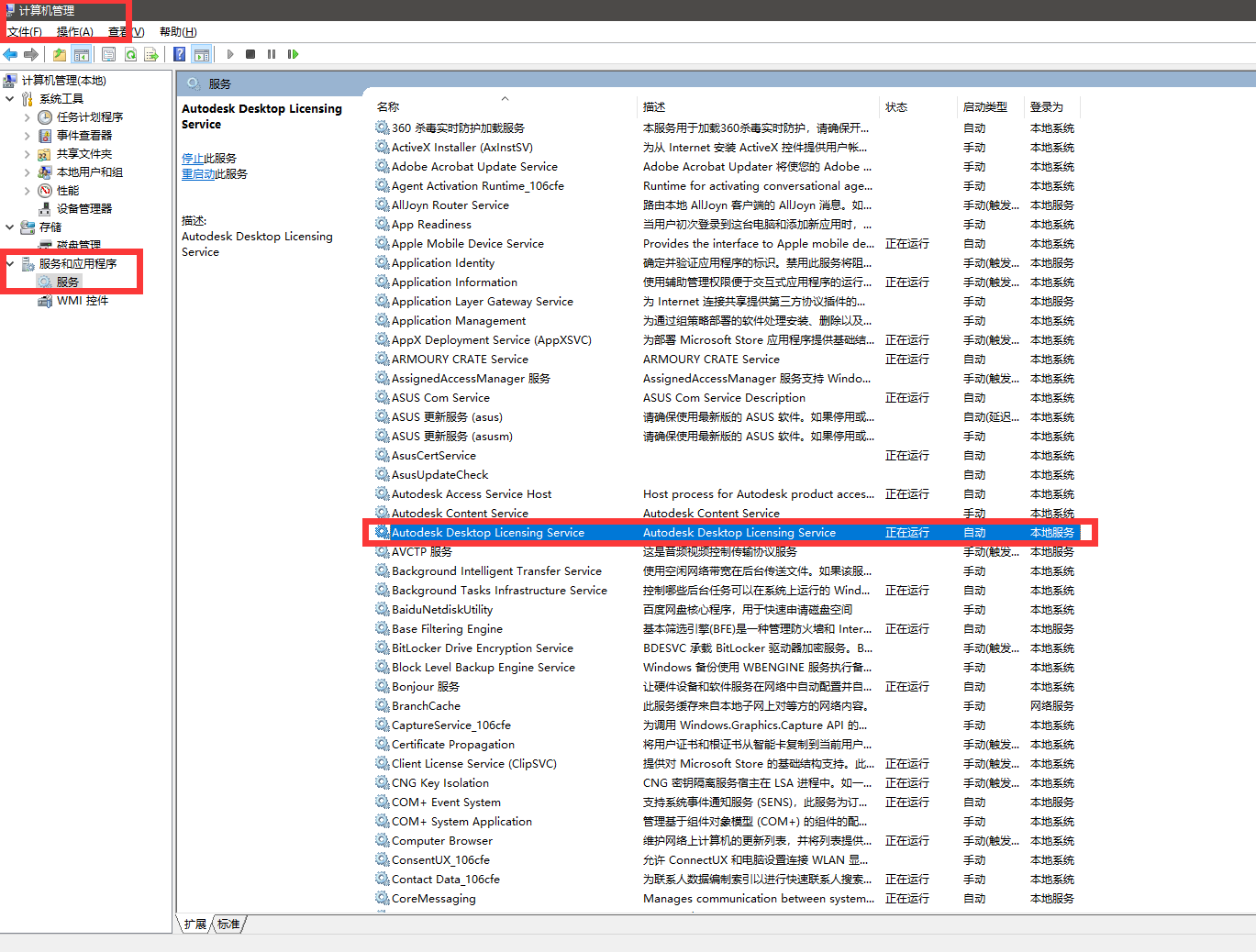The height and width of the screenshot is (952, 1256).
Task: Select the WMI 控件 tree item
Action: [83, 301]
